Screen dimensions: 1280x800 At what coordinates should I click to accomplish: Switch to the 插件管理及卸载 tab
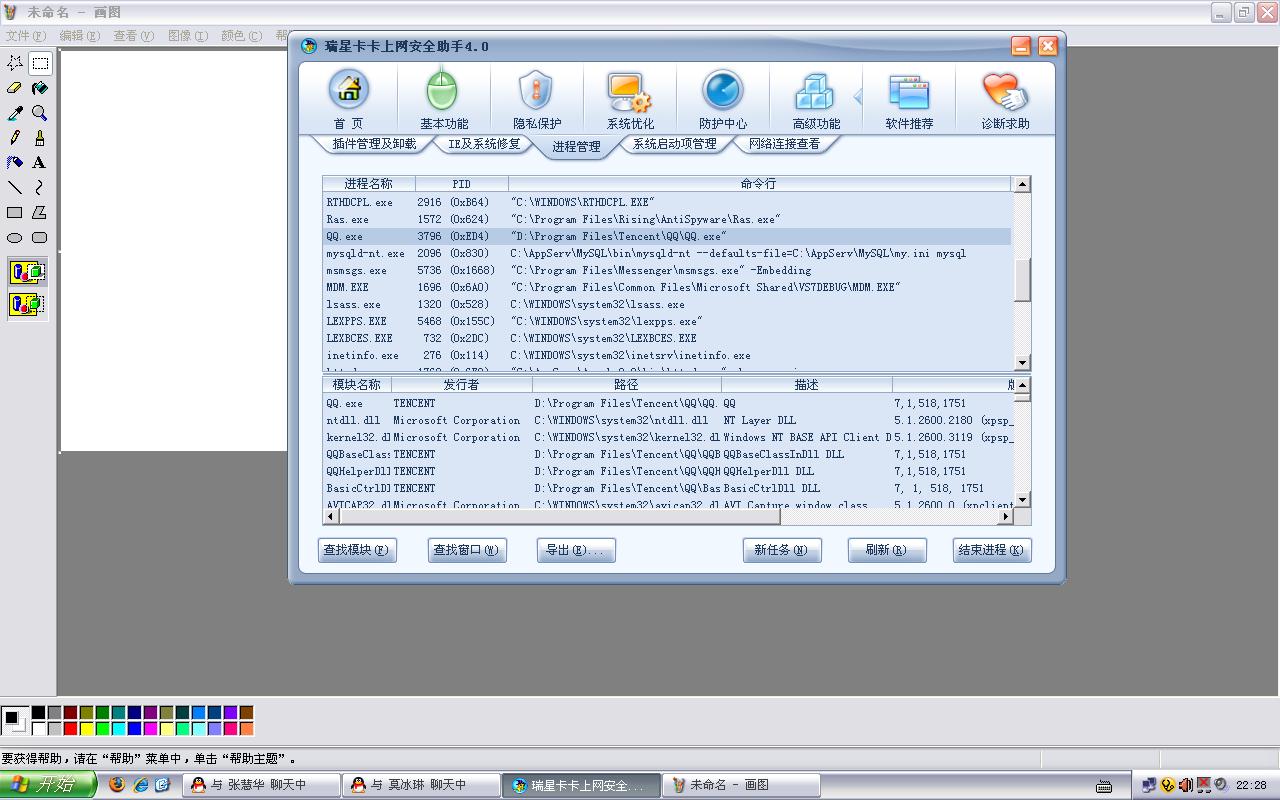coord(374,144)
